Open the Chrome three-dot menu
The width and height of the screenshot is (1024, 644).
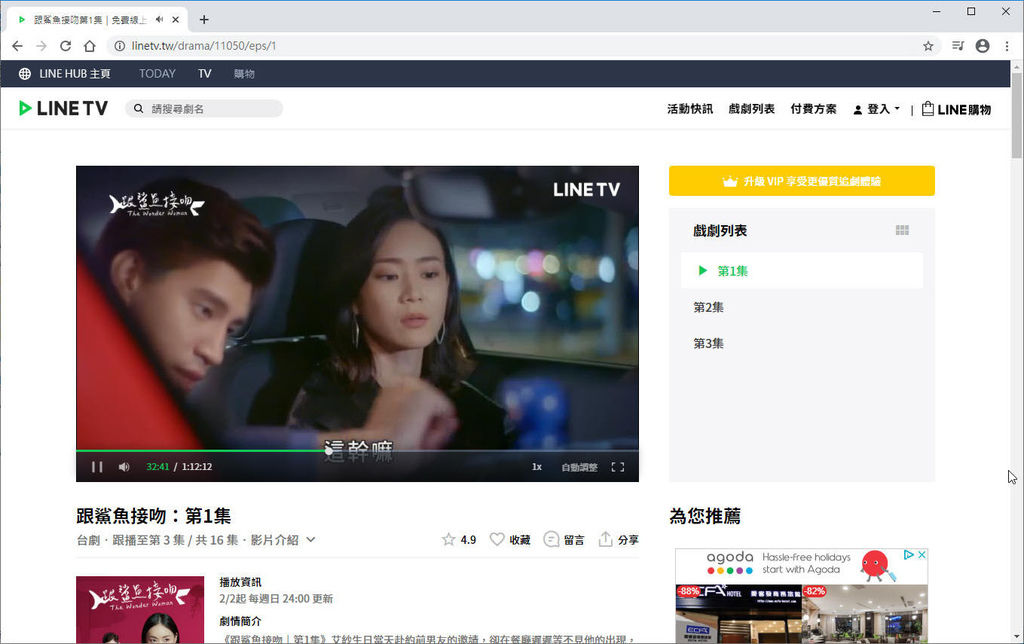click(1006, 46)
